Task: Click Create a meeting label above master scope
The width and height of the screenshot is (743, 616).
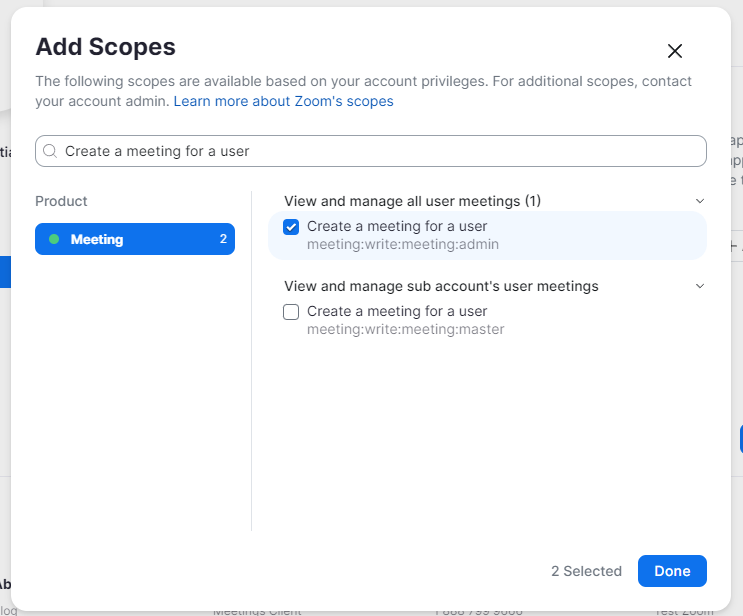Action: tap(397, 311)
